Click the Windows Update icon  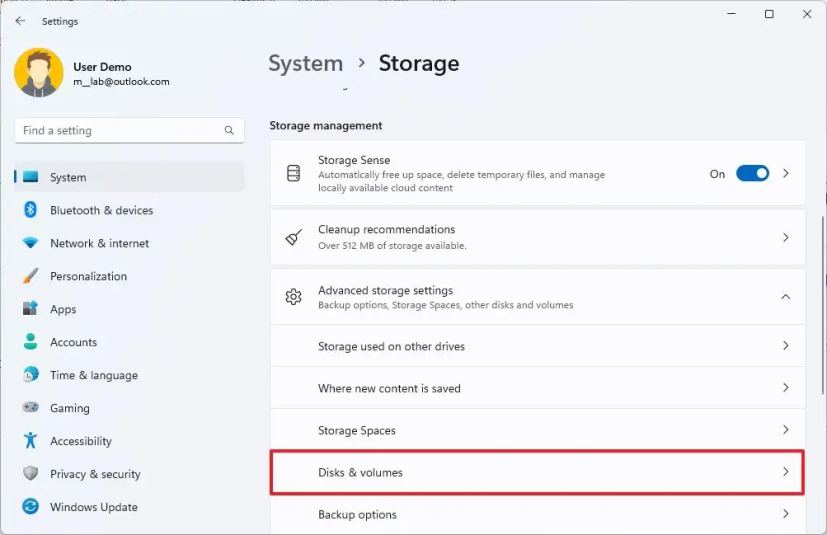(30, 507)
